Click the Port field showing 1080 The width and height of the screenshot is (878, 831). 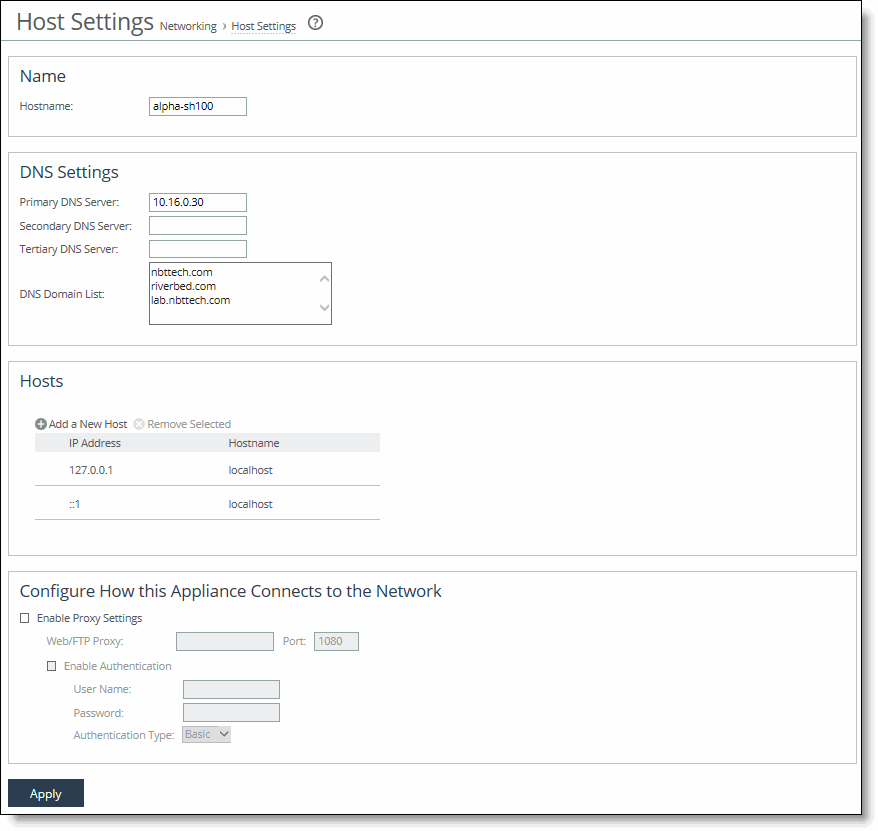336,641
